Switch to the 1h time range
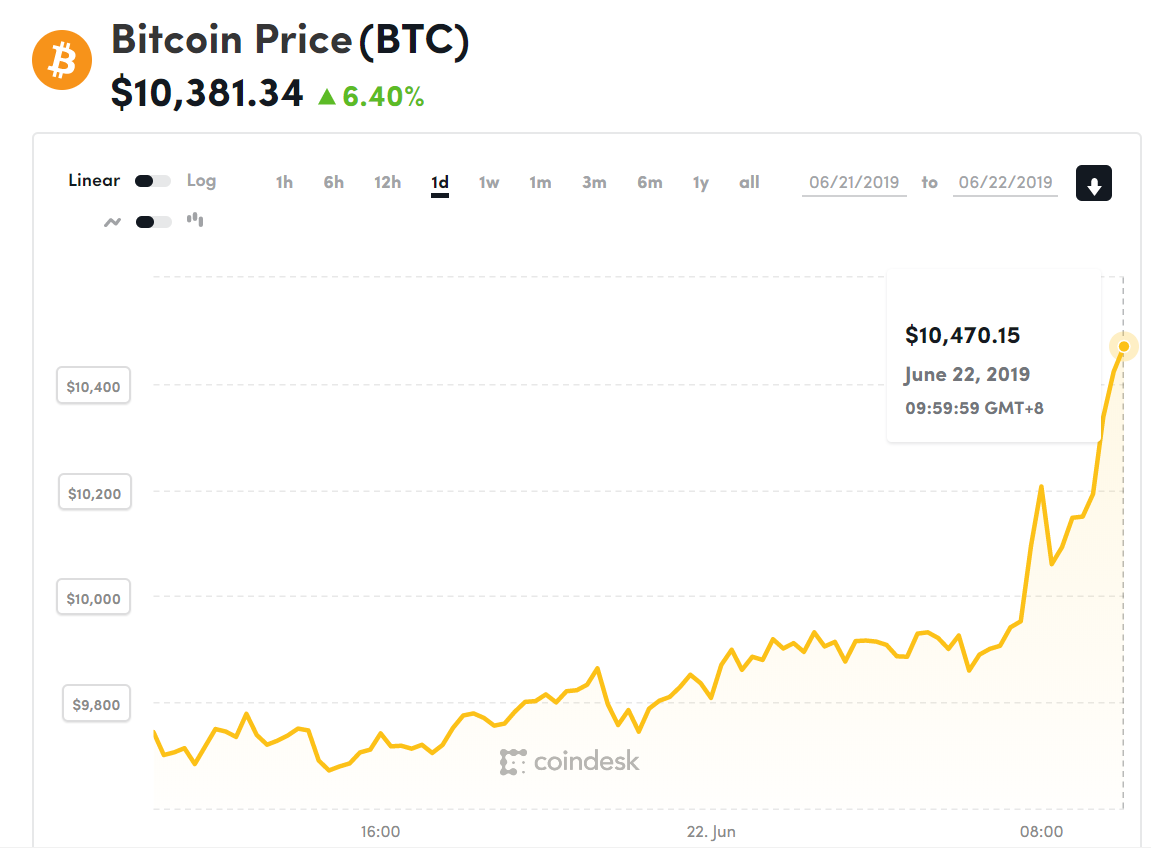The width and height of the screenshot is (1151, 848). point(284,183)
